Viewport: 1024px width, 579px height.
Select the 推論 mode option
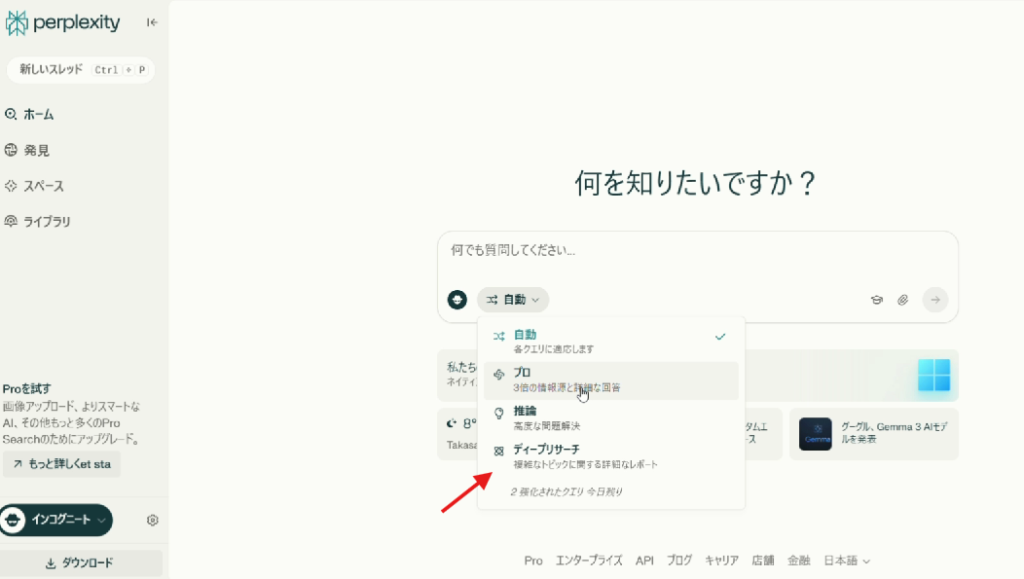[x=611, y=418]
